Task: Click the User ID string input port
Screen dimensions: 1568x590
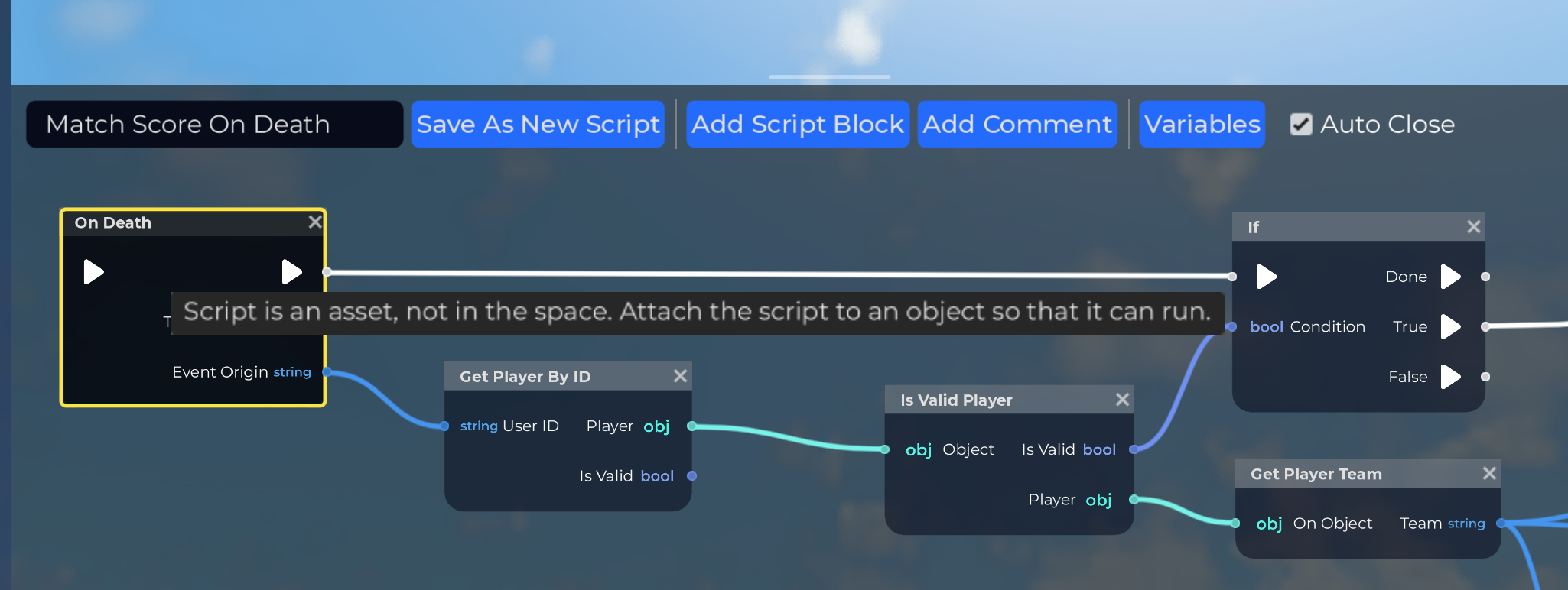Action: point(444,426)
